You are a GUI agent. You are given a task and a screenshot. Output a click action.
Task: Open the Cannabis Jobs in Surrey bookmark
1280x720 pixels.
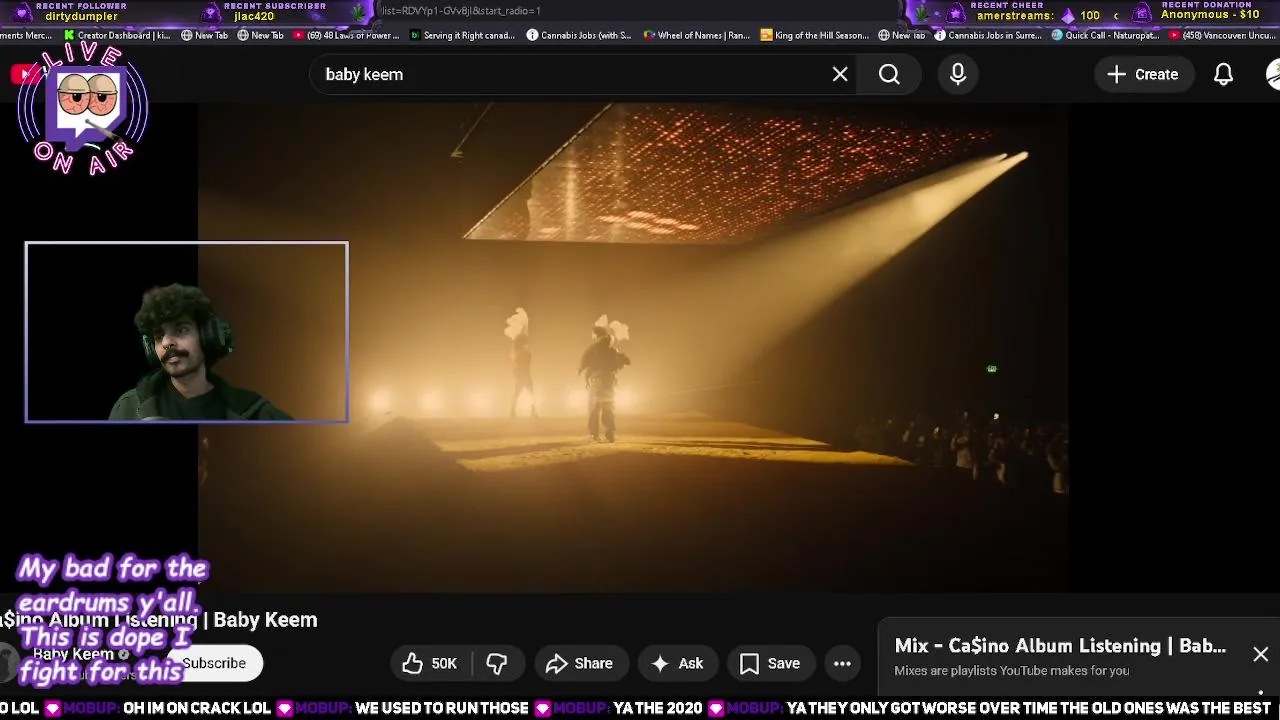988,35
